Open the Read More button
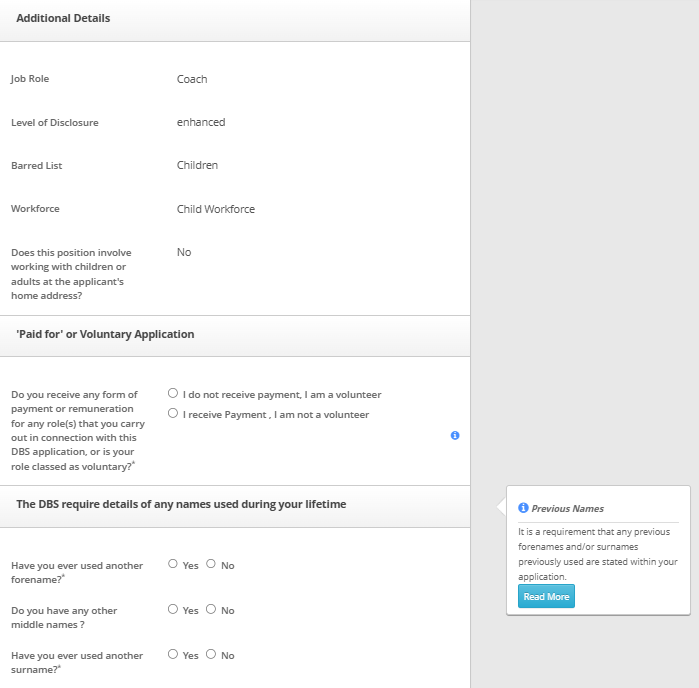 click(546, 597)
